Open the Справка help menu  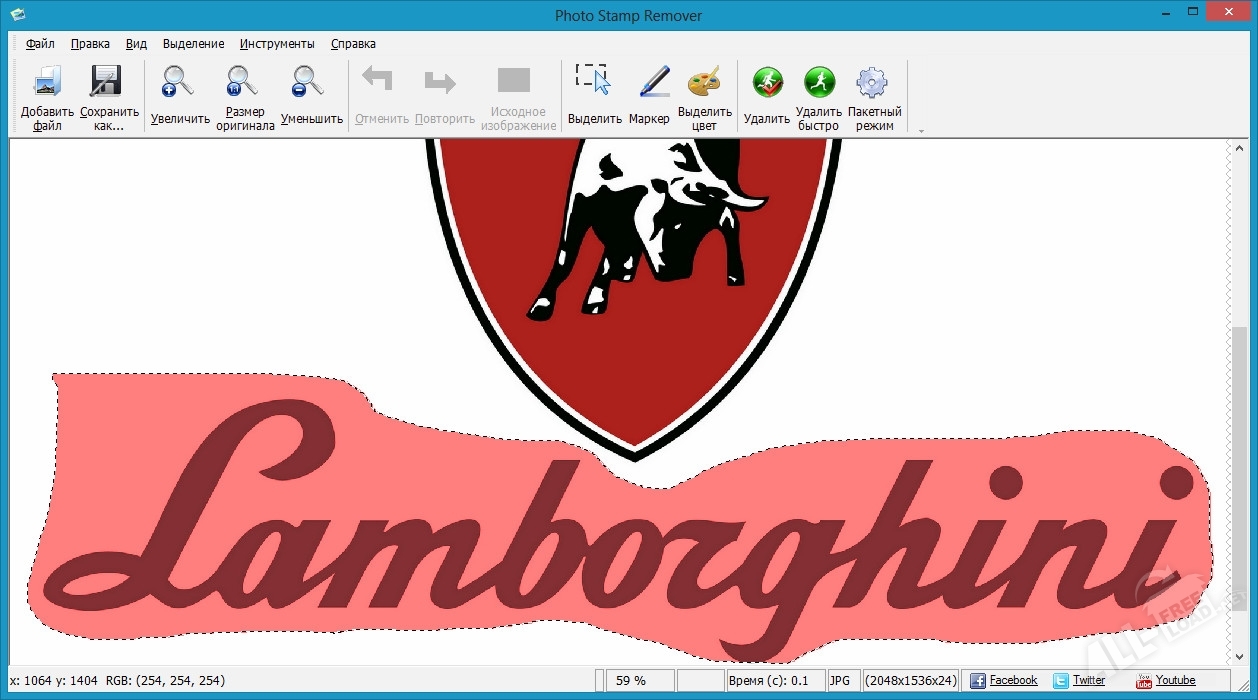353,44
